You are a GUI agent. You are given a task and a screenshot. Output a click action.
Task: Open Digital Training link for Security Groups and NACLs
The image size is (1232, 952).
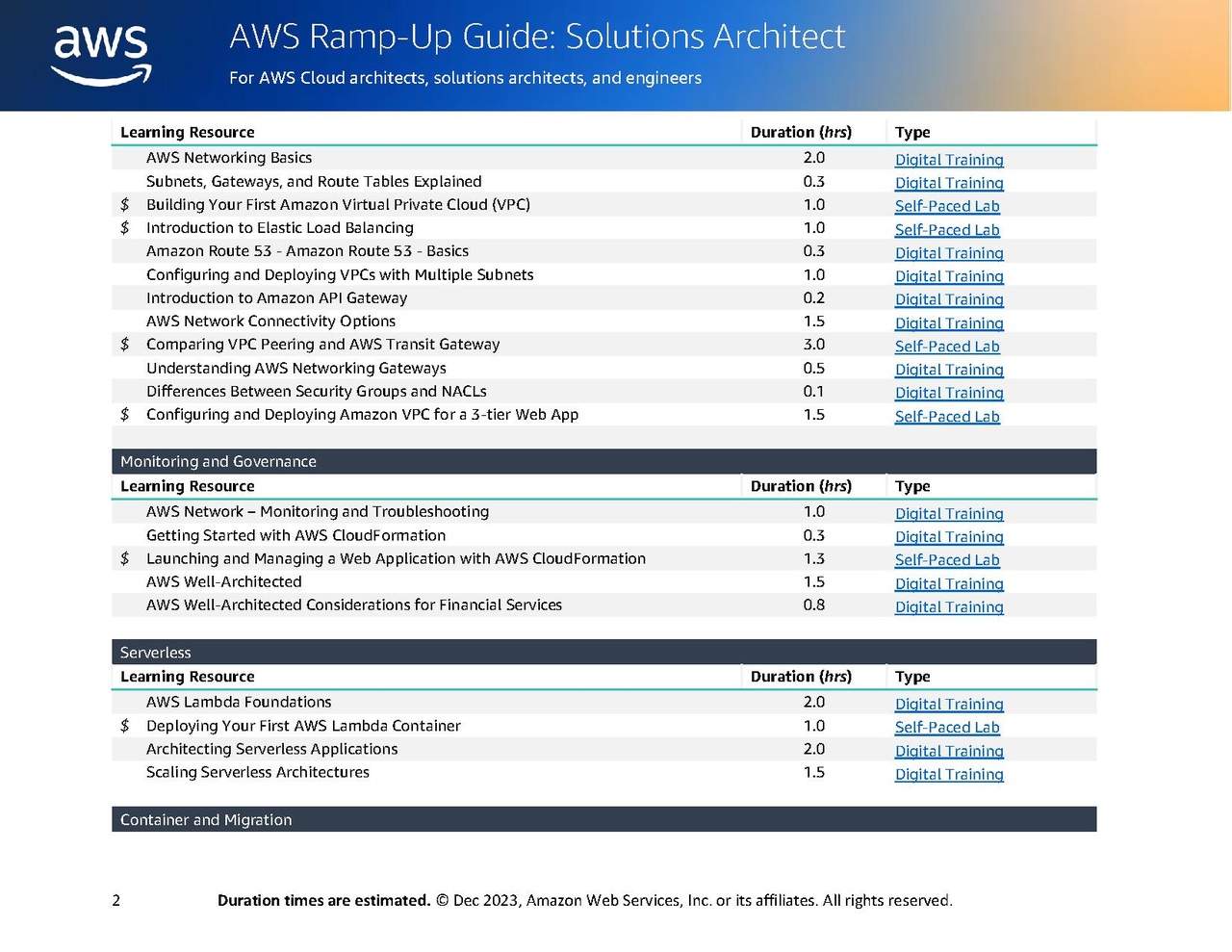click(949, 393)
